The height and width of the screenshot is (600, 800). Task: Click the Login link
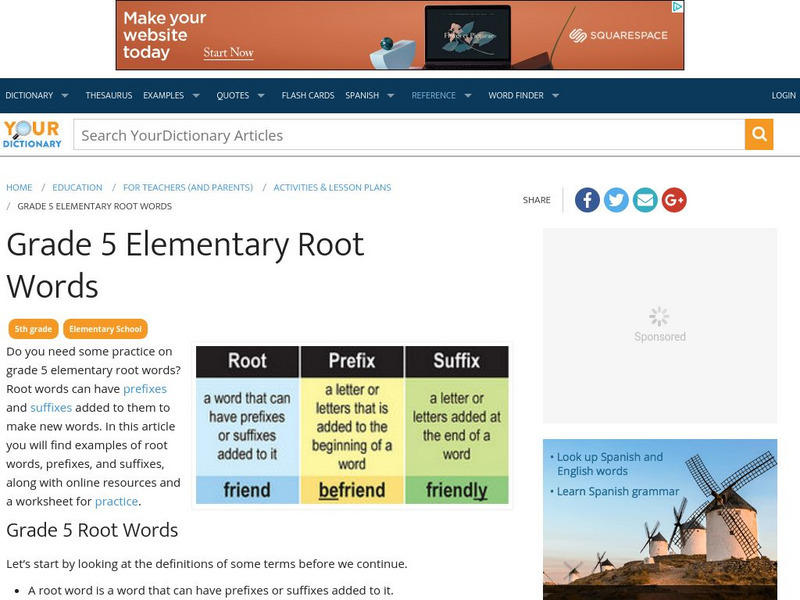tap(783, 95)
